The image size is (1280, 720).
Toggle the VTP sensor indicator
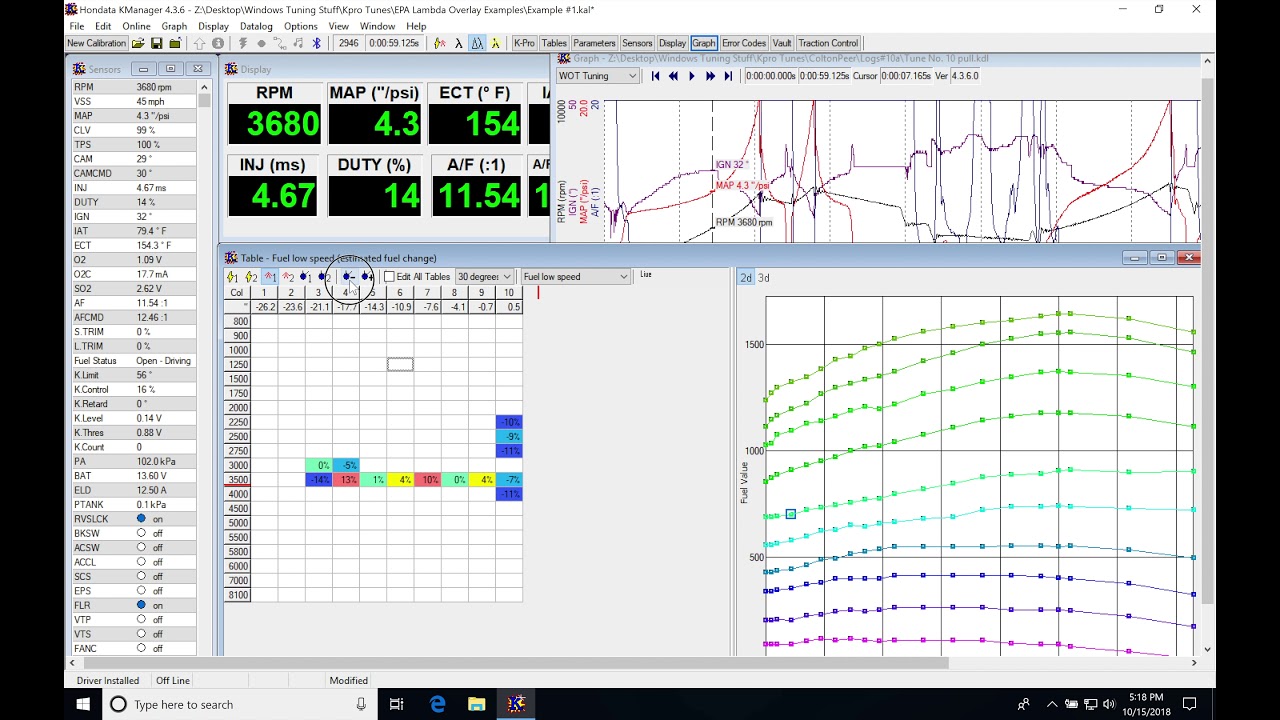tap(141, 620)
